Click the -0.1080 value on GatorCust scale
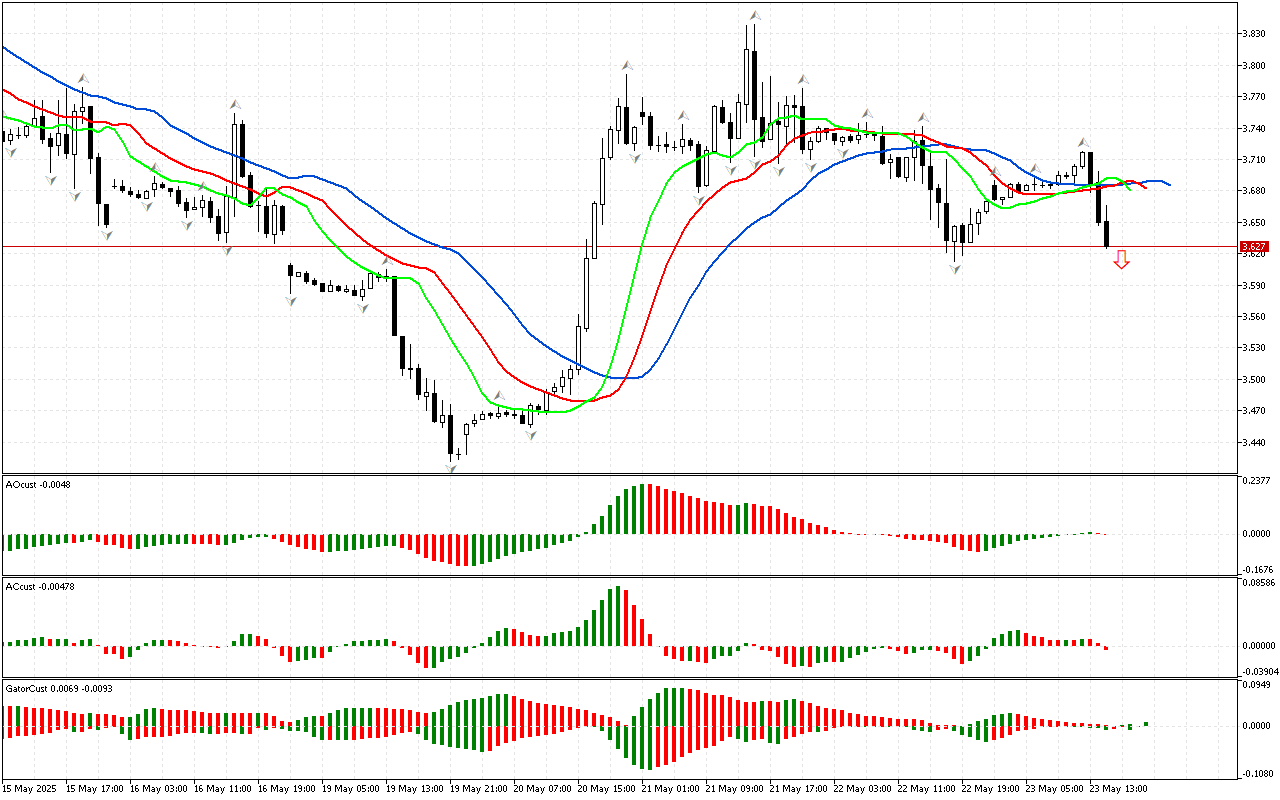The image size is (1280, 800). 1255,773
